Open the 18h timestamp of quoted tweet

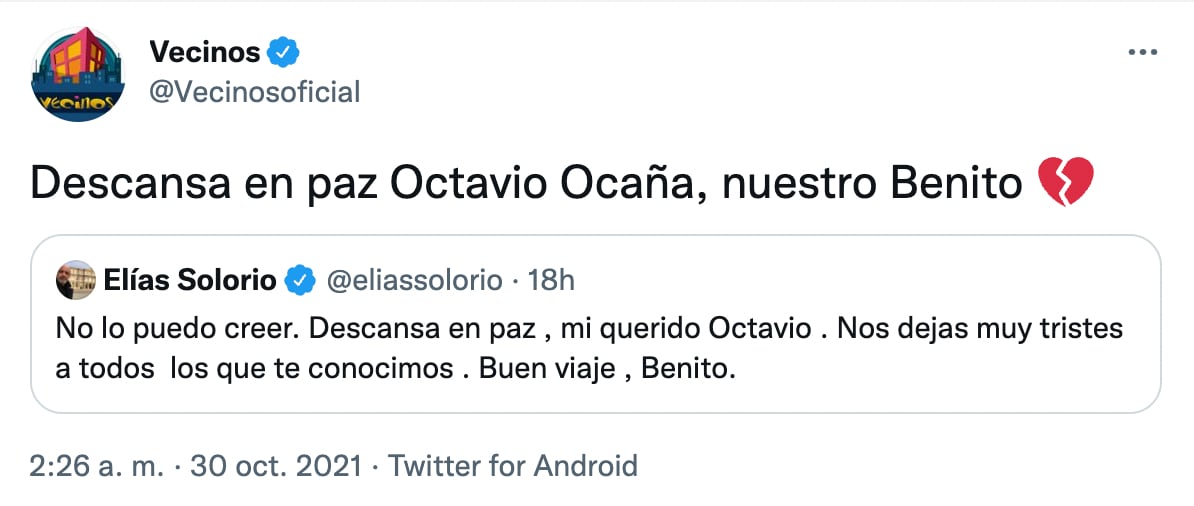point(551,281)
